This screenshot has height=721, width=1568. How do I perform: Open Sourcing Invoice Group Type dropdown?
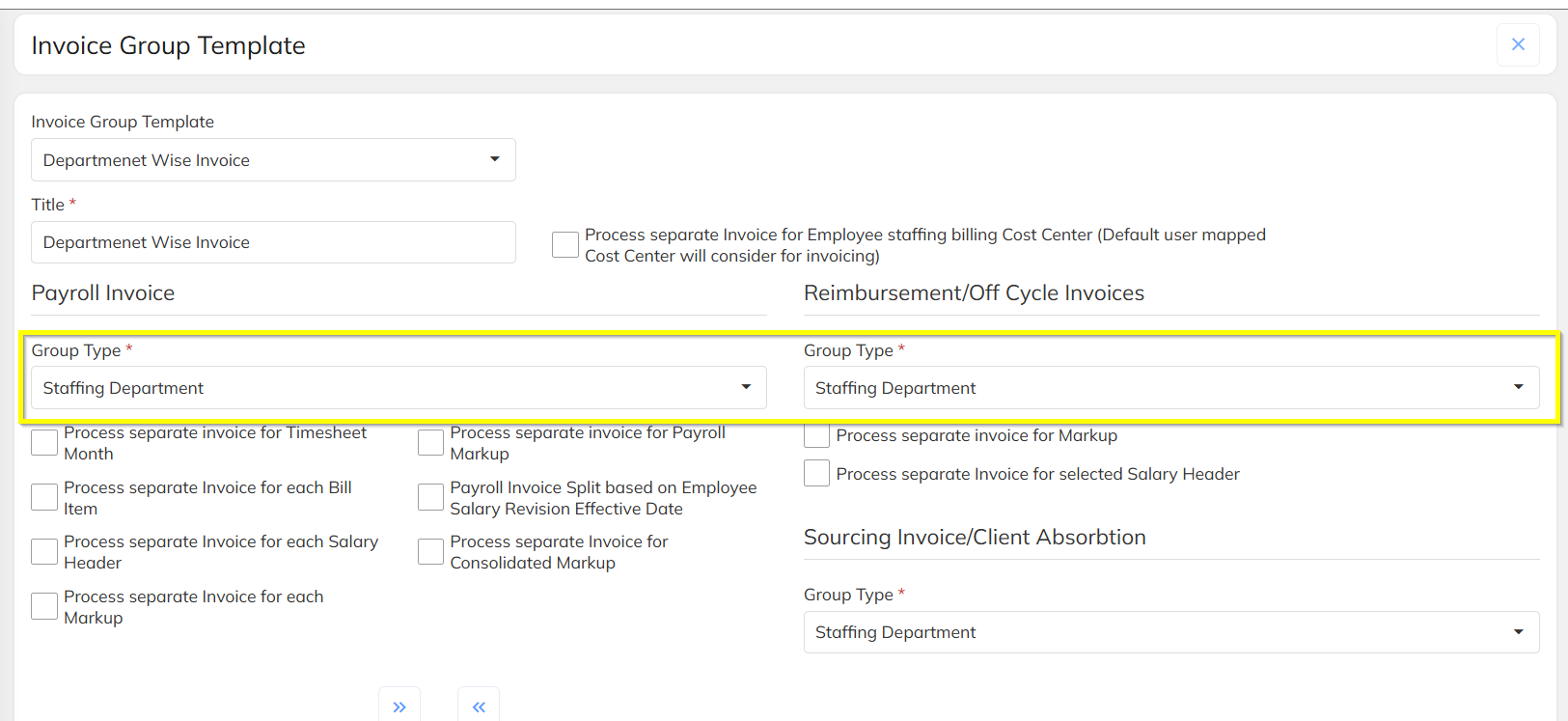(x=1171, y=632)
